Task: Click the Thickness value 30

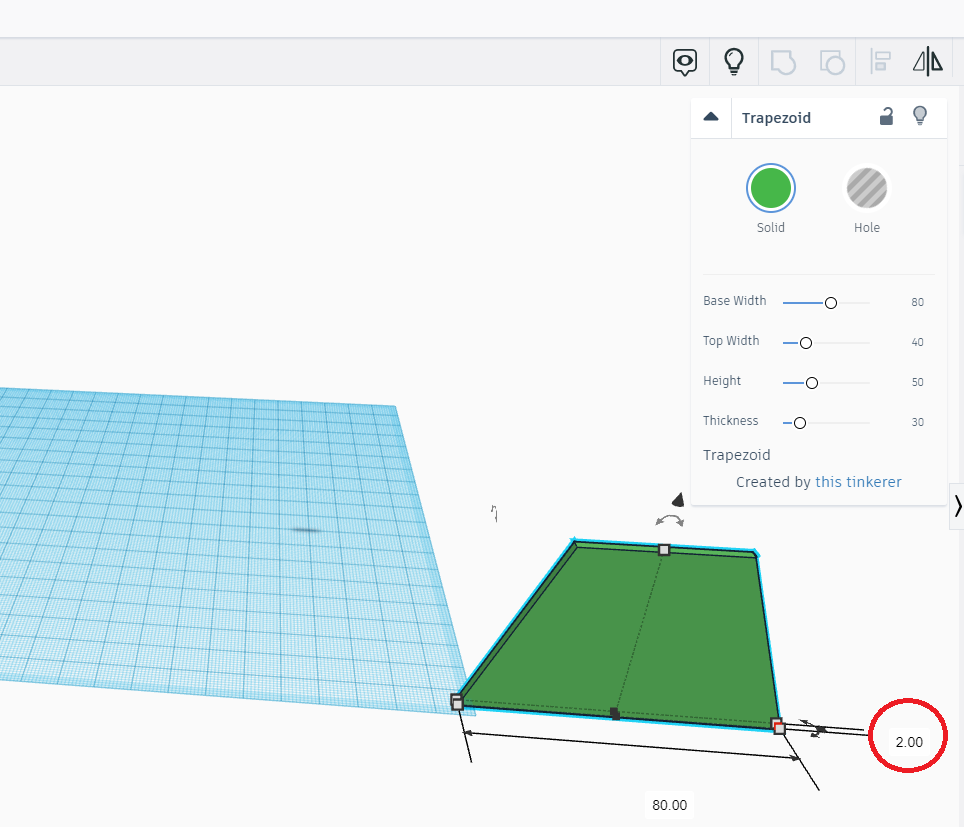Action: tap(917, 422)
